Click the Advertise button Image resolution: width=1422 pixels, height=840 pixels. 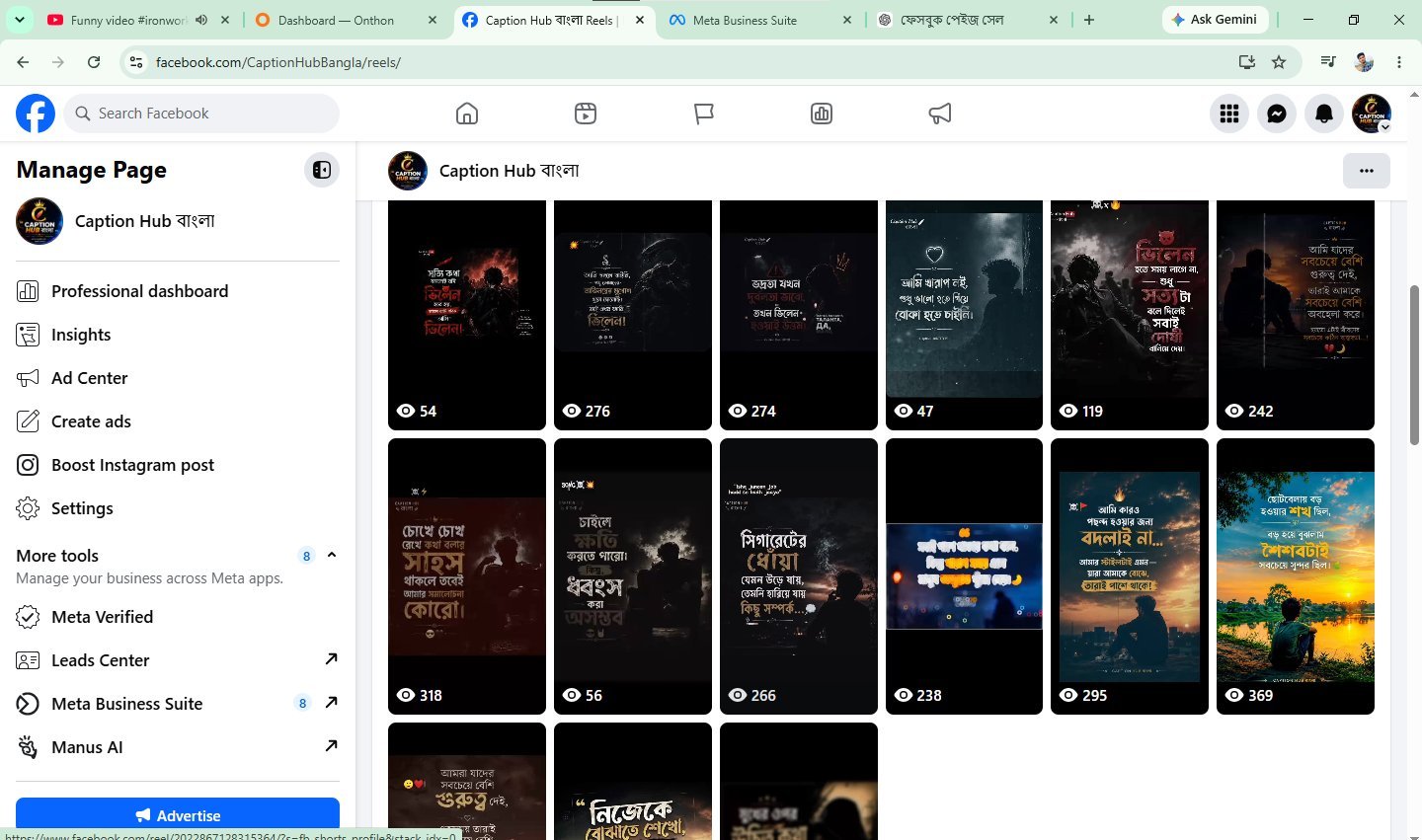coord(178,815)
